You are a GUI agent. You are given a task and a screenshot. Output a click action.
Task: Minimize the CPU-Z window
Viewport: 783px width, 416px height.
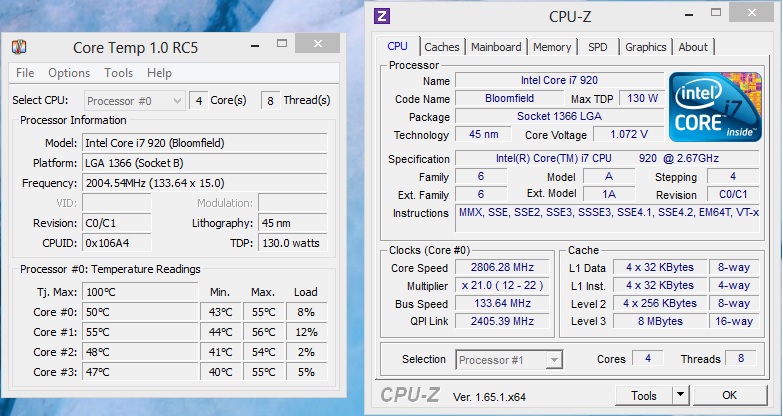(689, 14)
